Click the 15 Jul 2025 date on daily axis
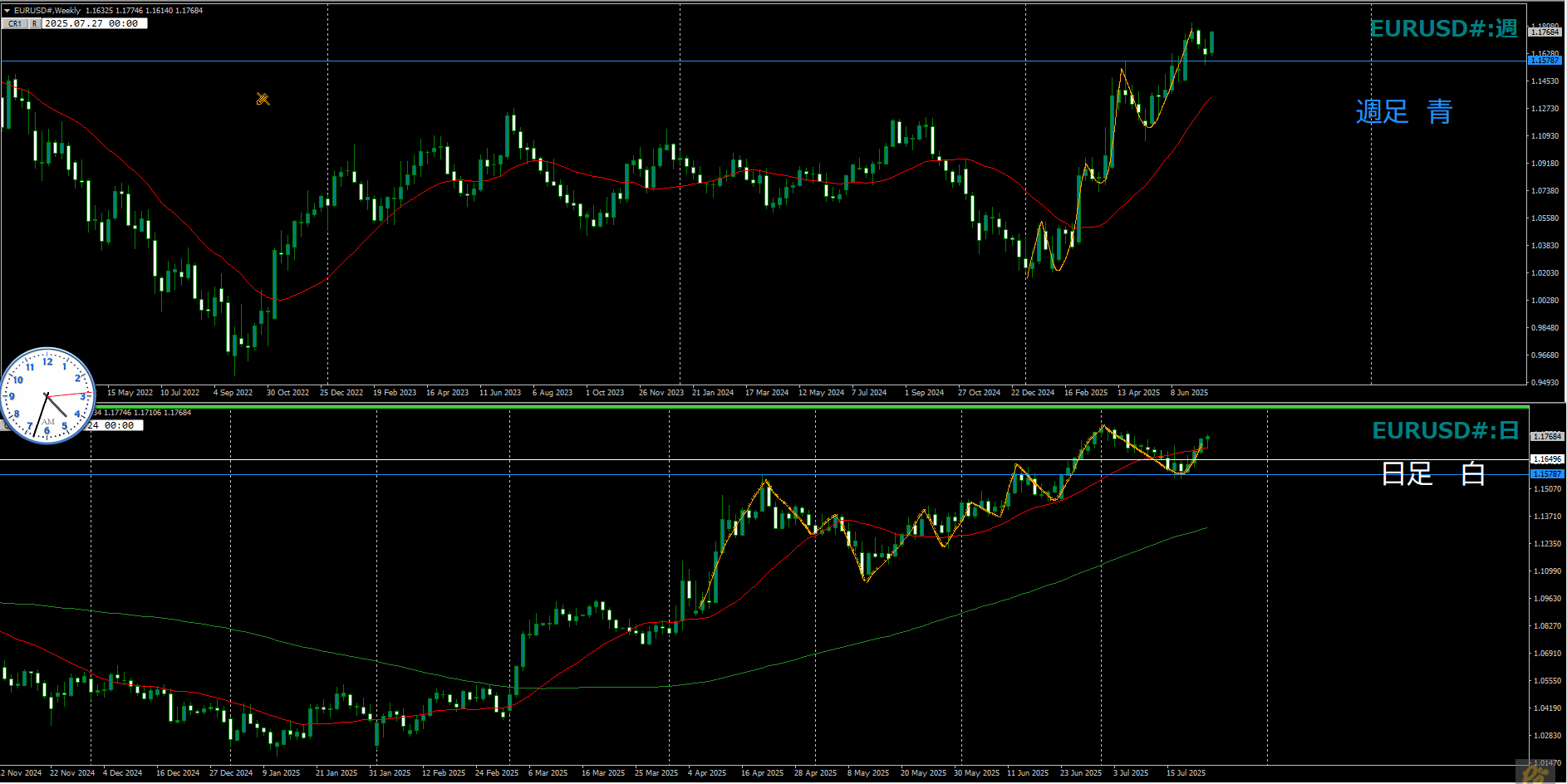Image resolution: width=1567 pixels, height=784 pixels. coord(1186,773)
